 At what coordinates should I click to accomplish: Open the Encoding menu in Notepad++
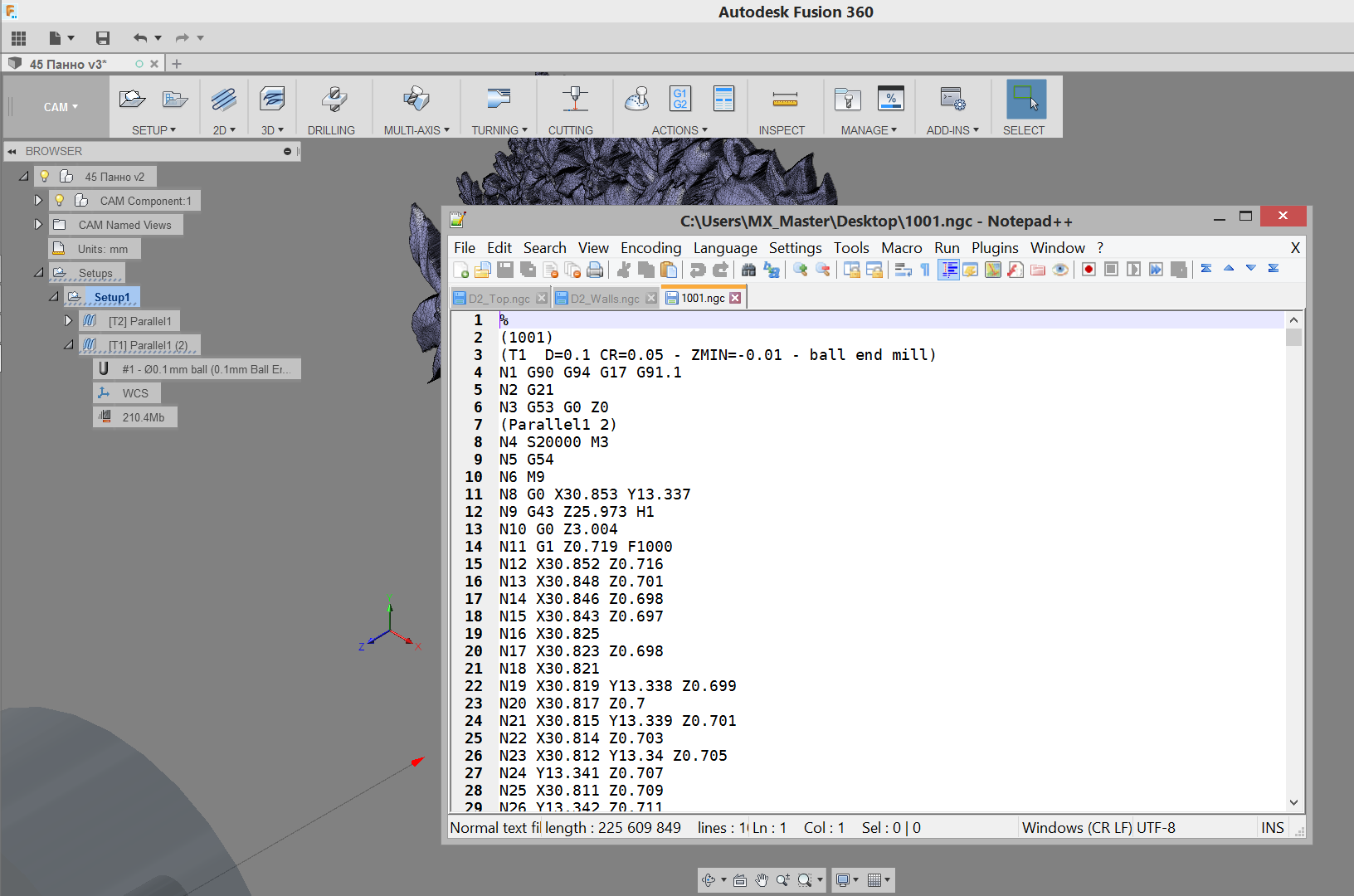coord(650,248)
